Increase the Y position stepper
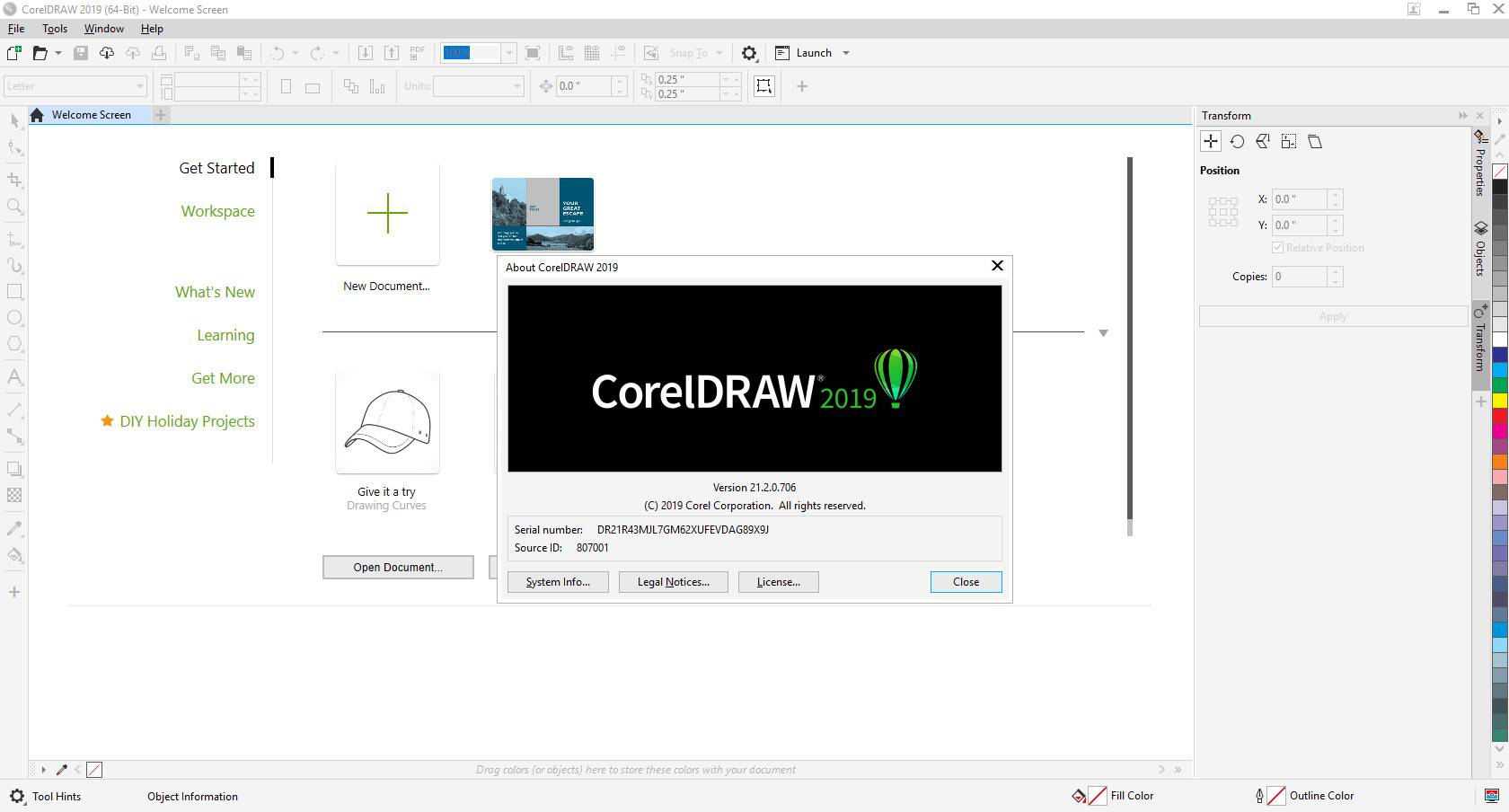The image size is (1509, 812). (1336, 220)
